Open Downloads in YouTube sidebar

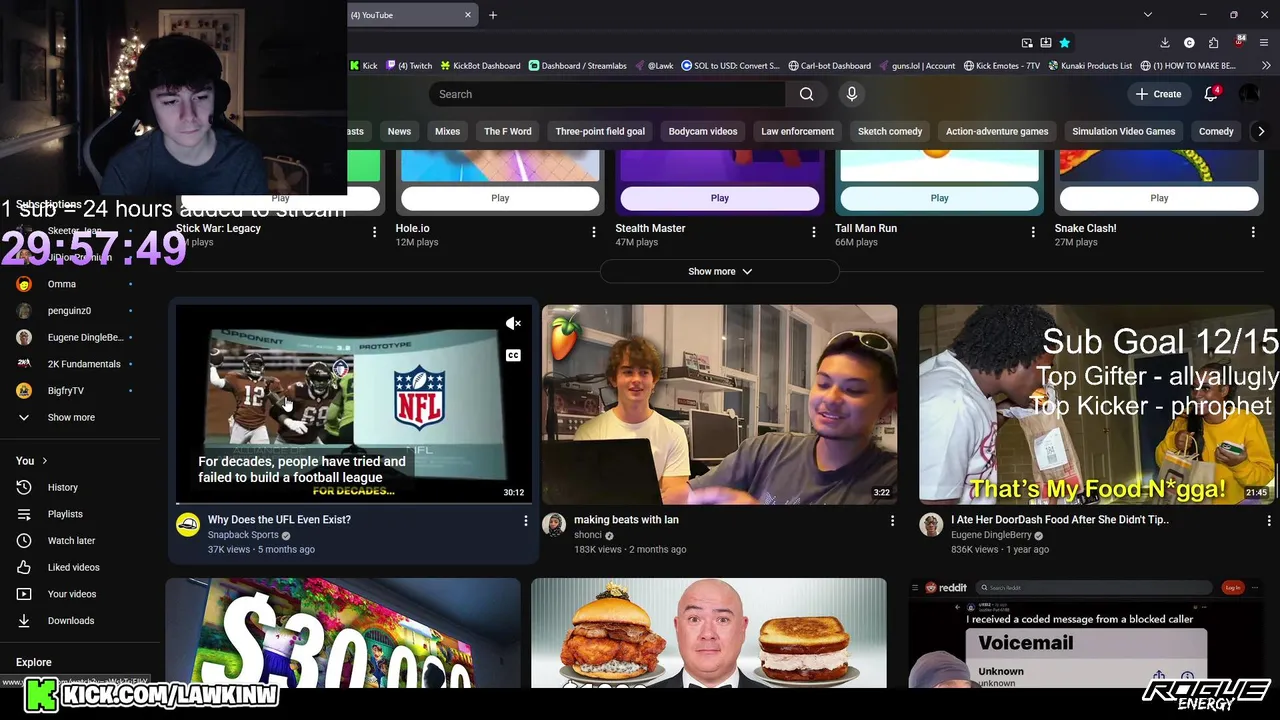click(71, 621)
